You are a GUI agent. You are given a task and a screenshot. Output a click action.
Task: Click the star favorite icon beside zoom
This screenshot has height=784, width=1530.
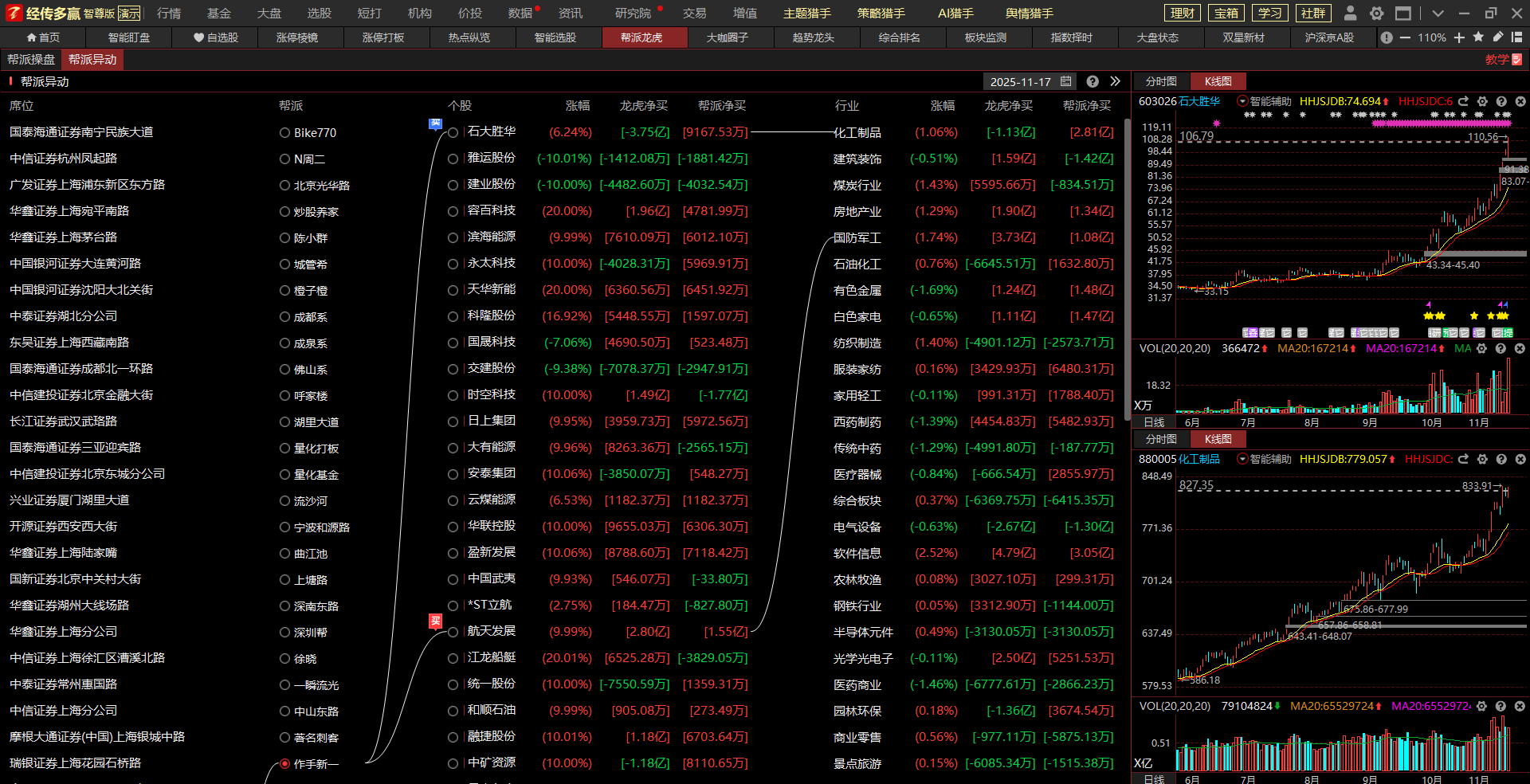tap(1478, 37)
